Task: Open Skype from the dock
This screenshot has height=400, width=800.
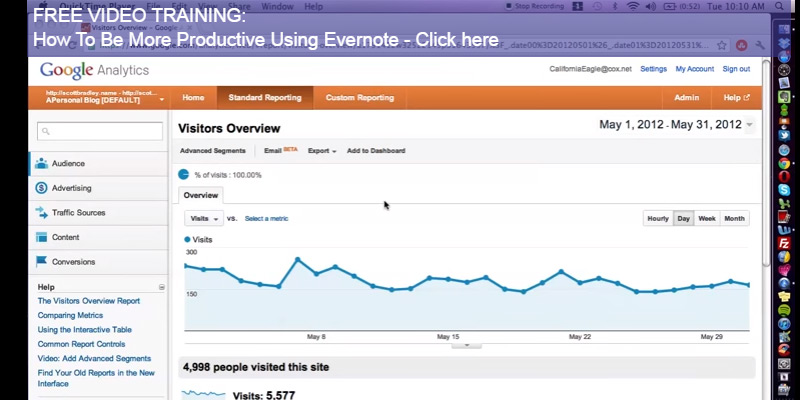Action: pyautogui.click(x=784, y=190)
